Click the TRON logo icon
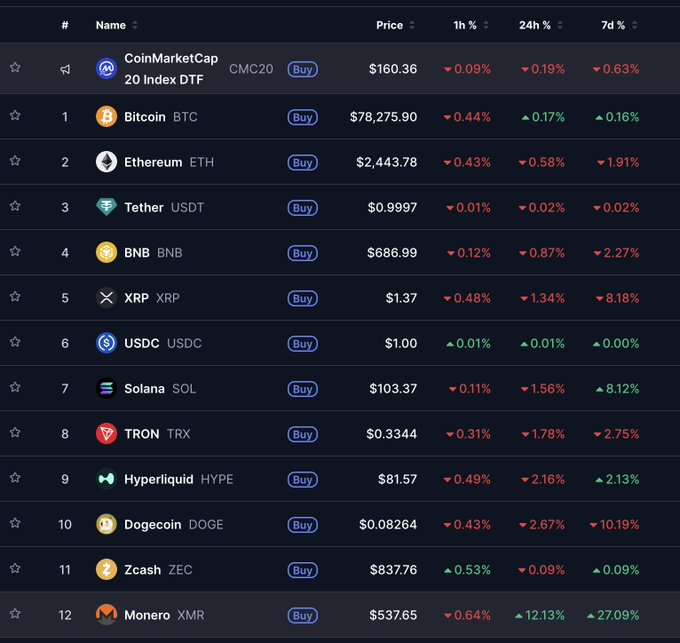Screen dimensions: 680x643 (106, 434)
